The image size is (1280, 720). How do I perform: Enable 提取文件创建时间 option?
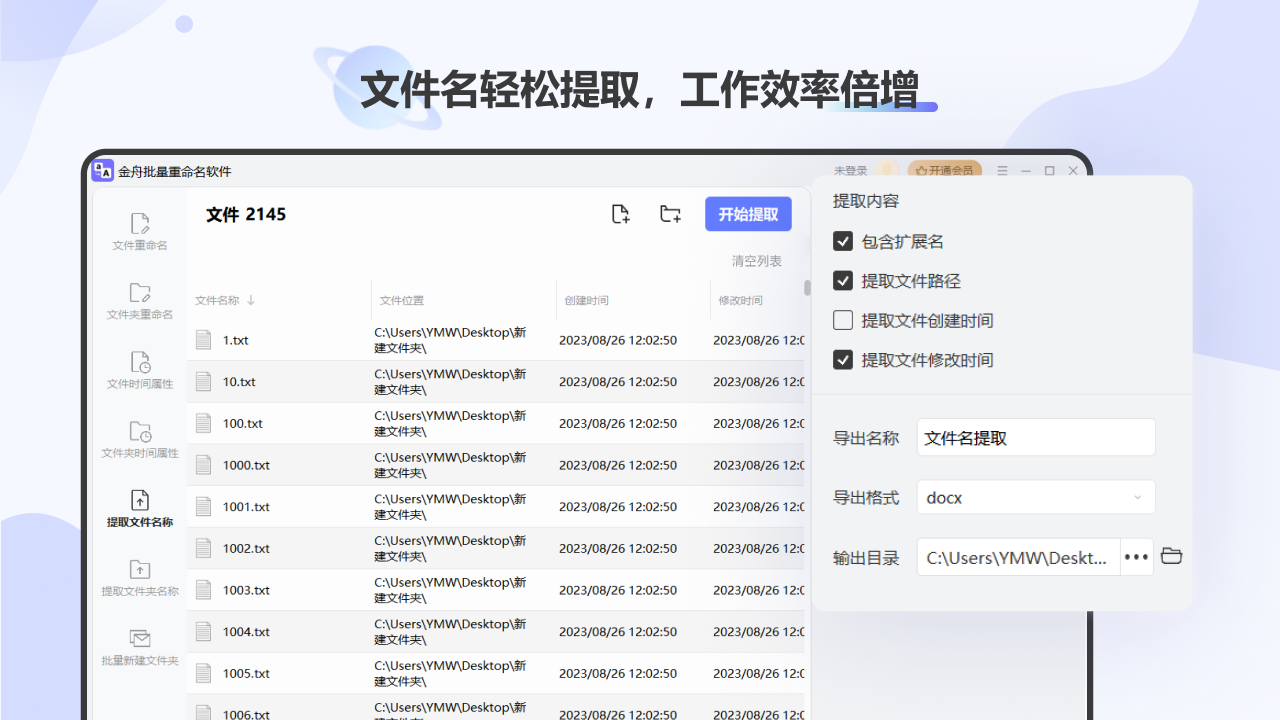(843, 320)
